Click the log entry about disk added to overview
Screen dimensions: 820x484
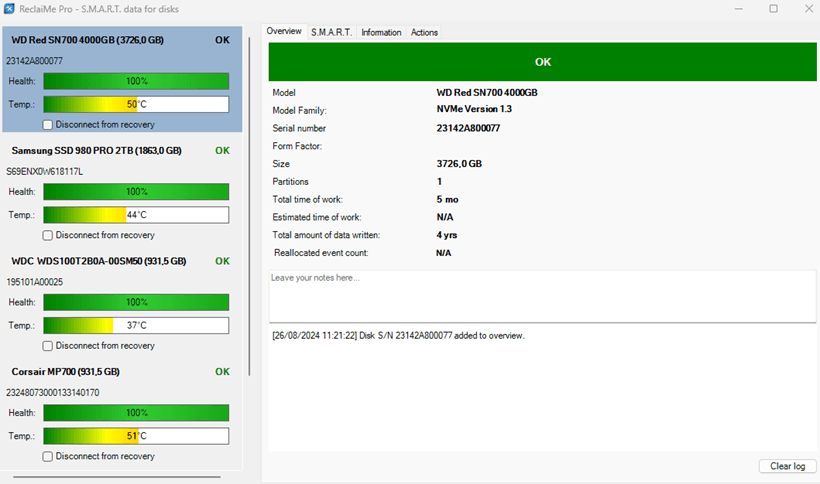(x=398, y=336)
